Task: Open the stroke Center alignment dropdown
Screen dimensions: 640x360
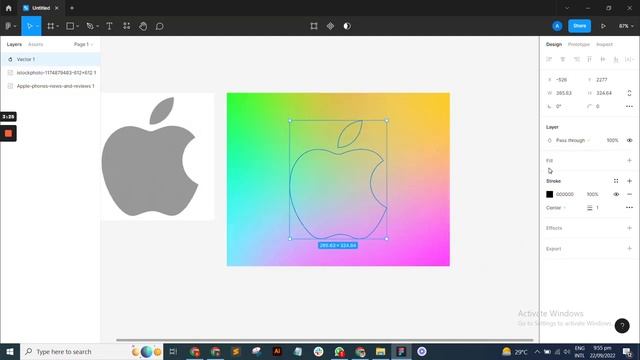Action: [556, 208]
